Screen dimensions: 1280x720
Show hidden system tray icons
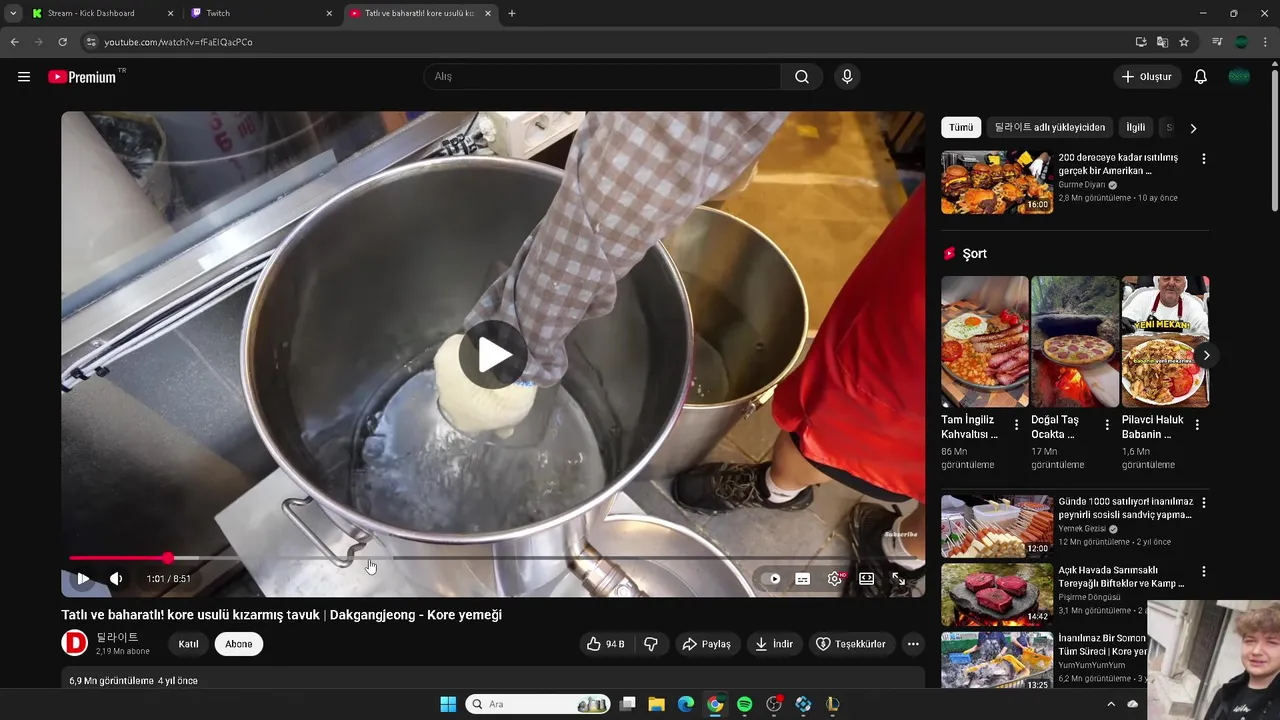click(1111, 704)
